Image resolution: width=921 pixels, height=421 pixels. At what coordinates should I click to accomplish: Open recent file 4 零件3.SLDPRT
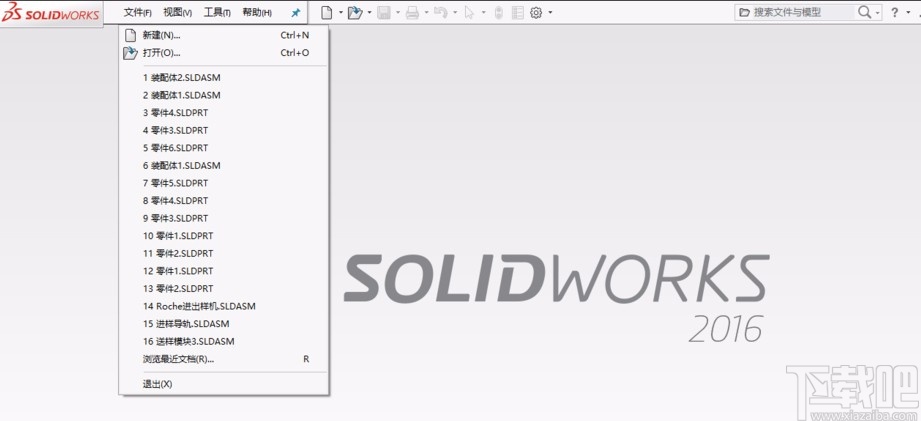[224, 130]
